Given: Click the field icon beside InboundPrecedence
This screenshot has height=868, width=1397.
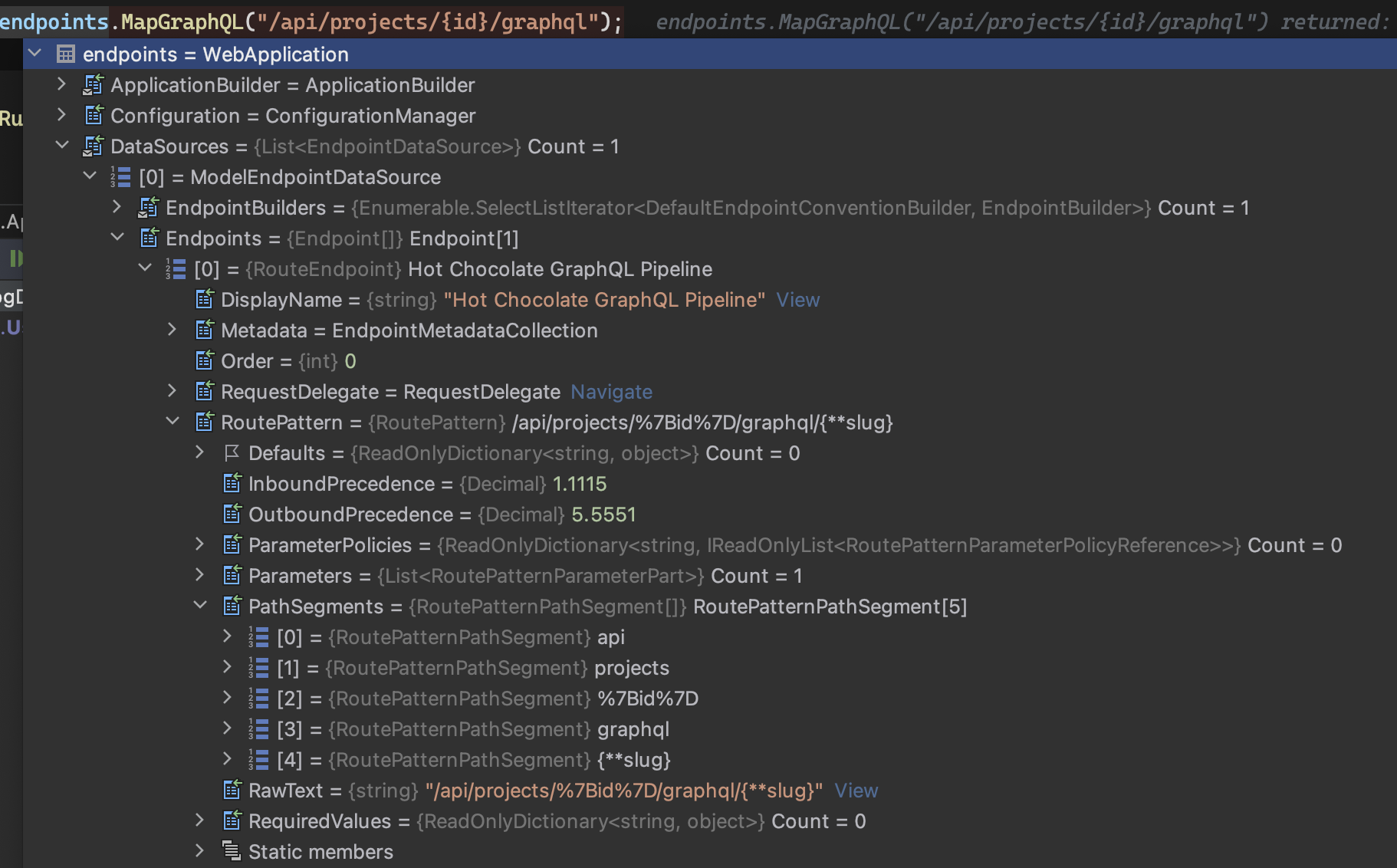Looking at the screenshot, I should click(232, 483).
